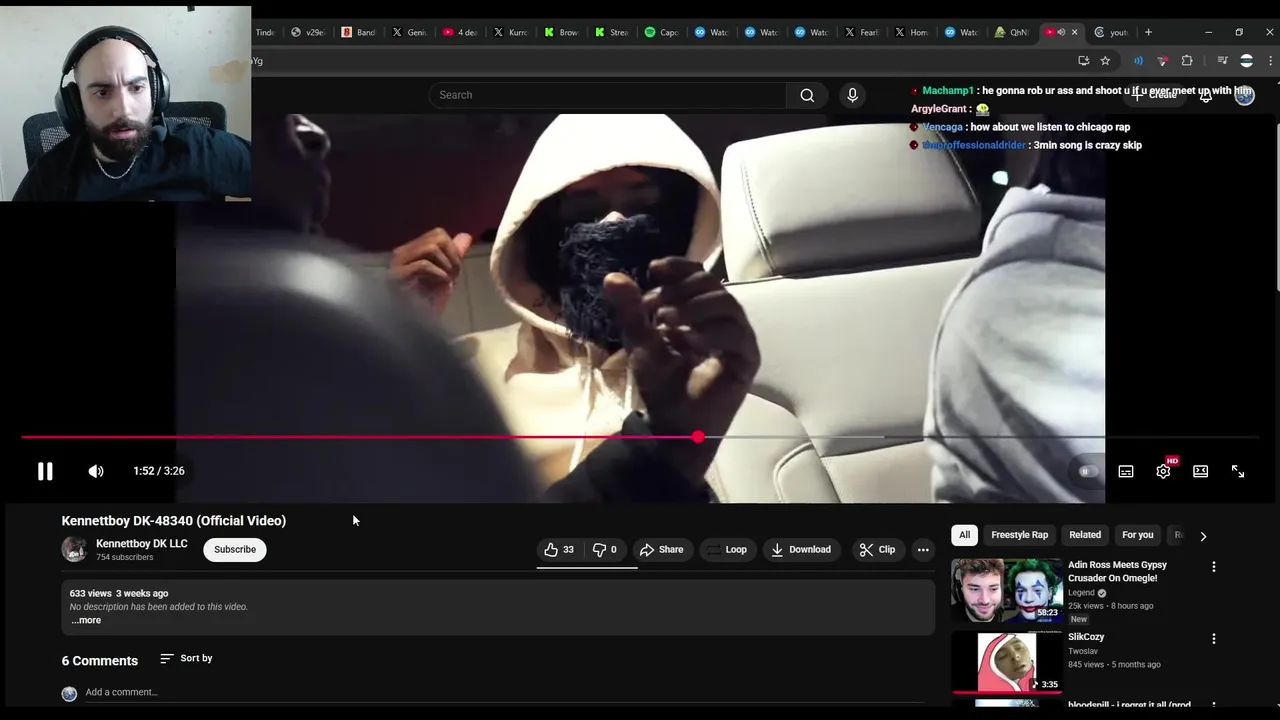This screenshot has height=720, width=1280.
Task: Click the red playhead scrubber dot
Action: (x=698, y=437)
